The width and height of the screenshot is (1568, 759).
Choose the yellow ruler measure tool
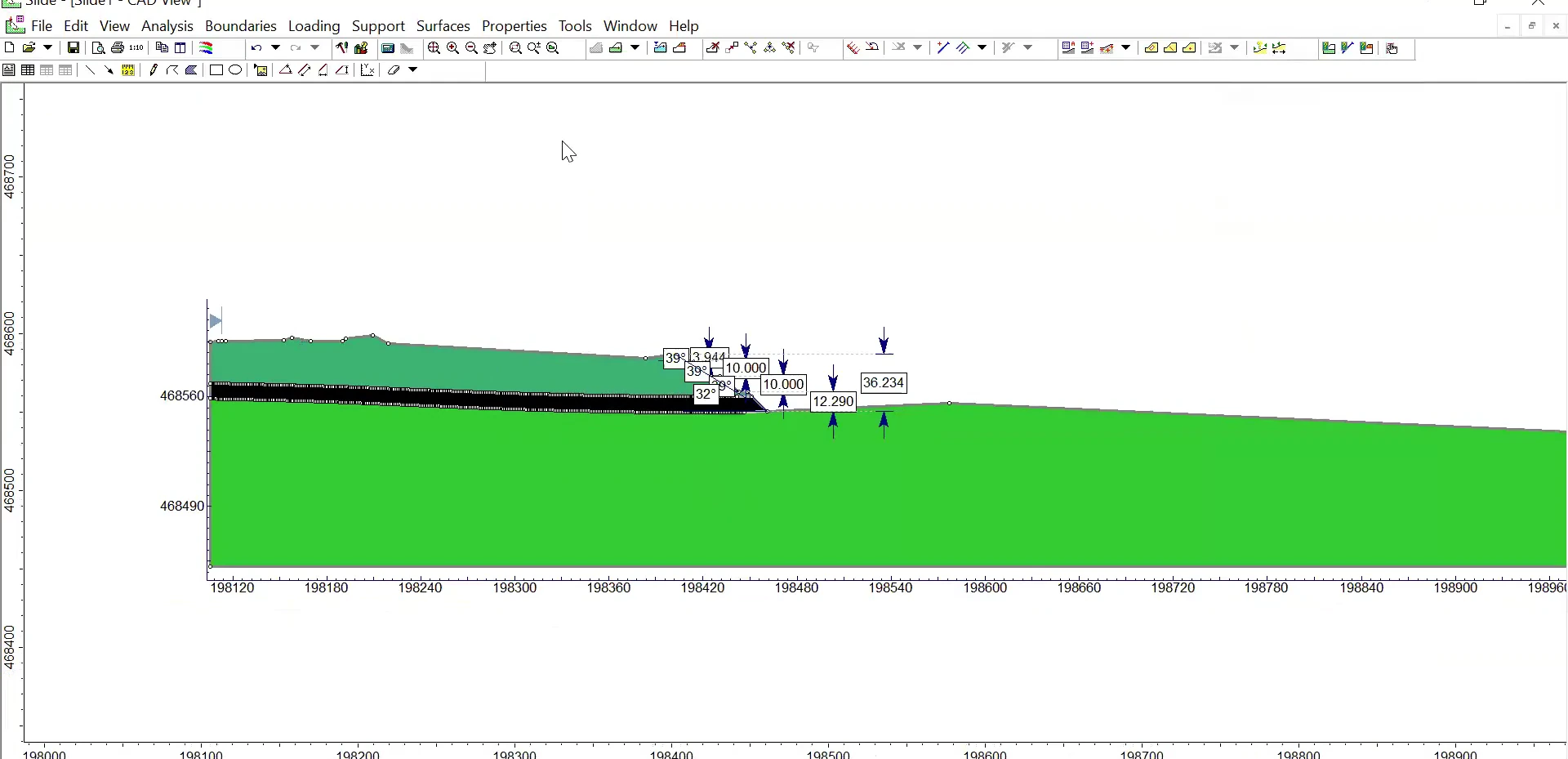[128, 70]
